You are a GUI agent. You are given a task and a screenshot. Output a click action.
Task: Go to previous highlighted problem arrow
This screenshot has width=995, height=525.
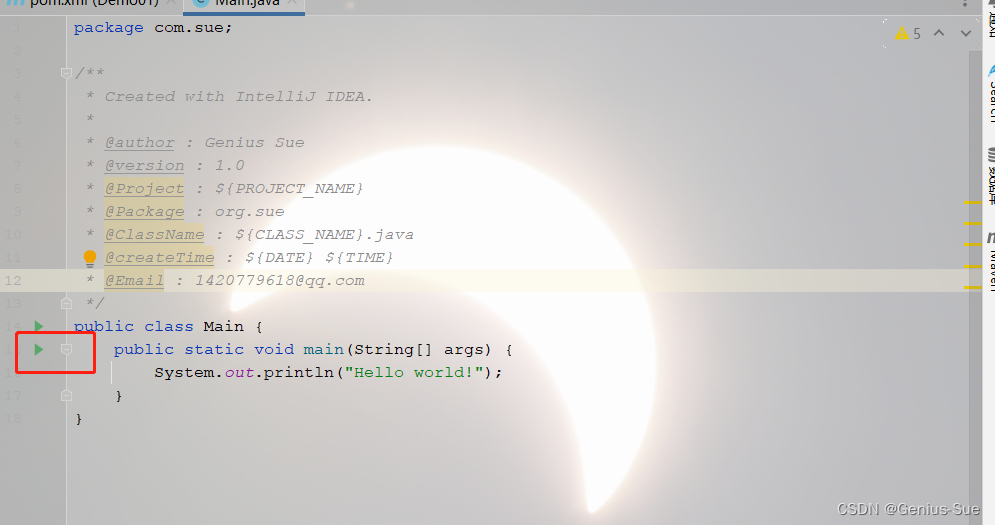tap(939, 33)
